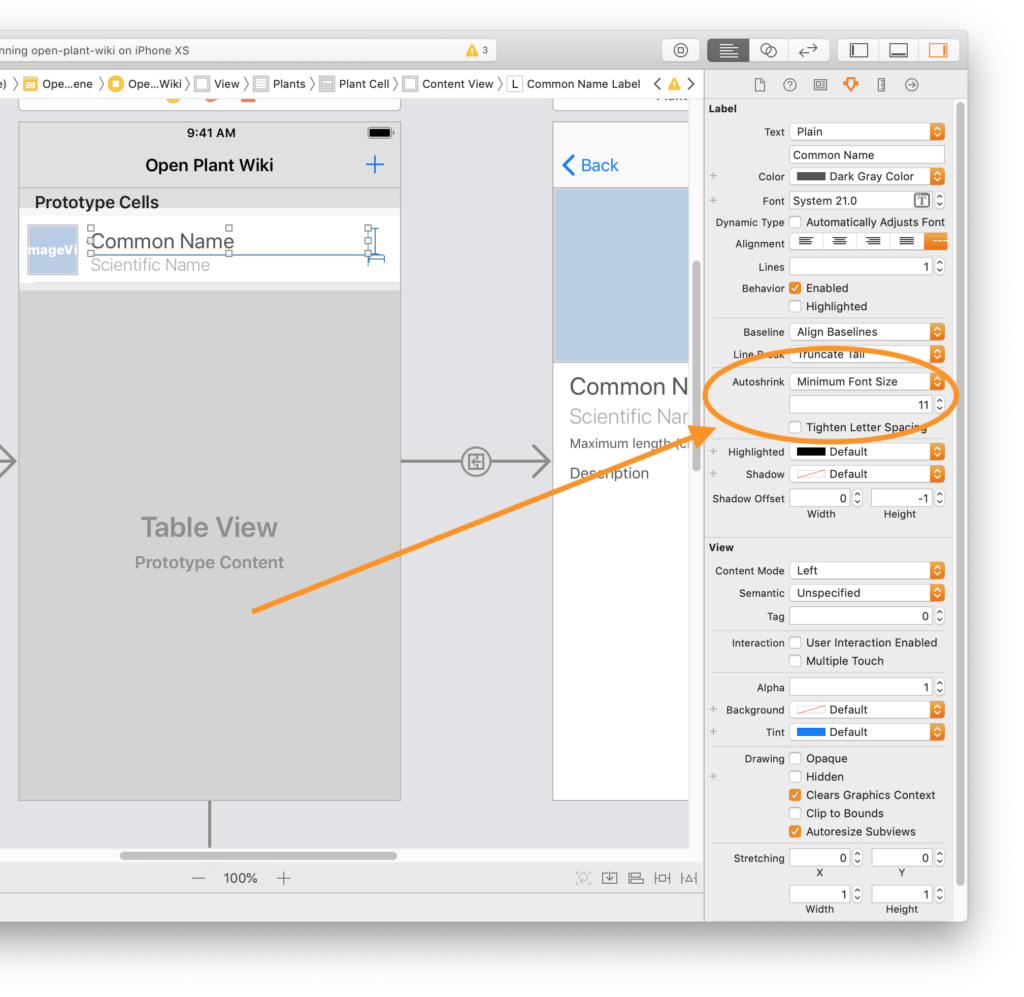Screen dimensions: 1024x997
Task: Click the warning triangle in the activity bar
Action: coord(472,50)
